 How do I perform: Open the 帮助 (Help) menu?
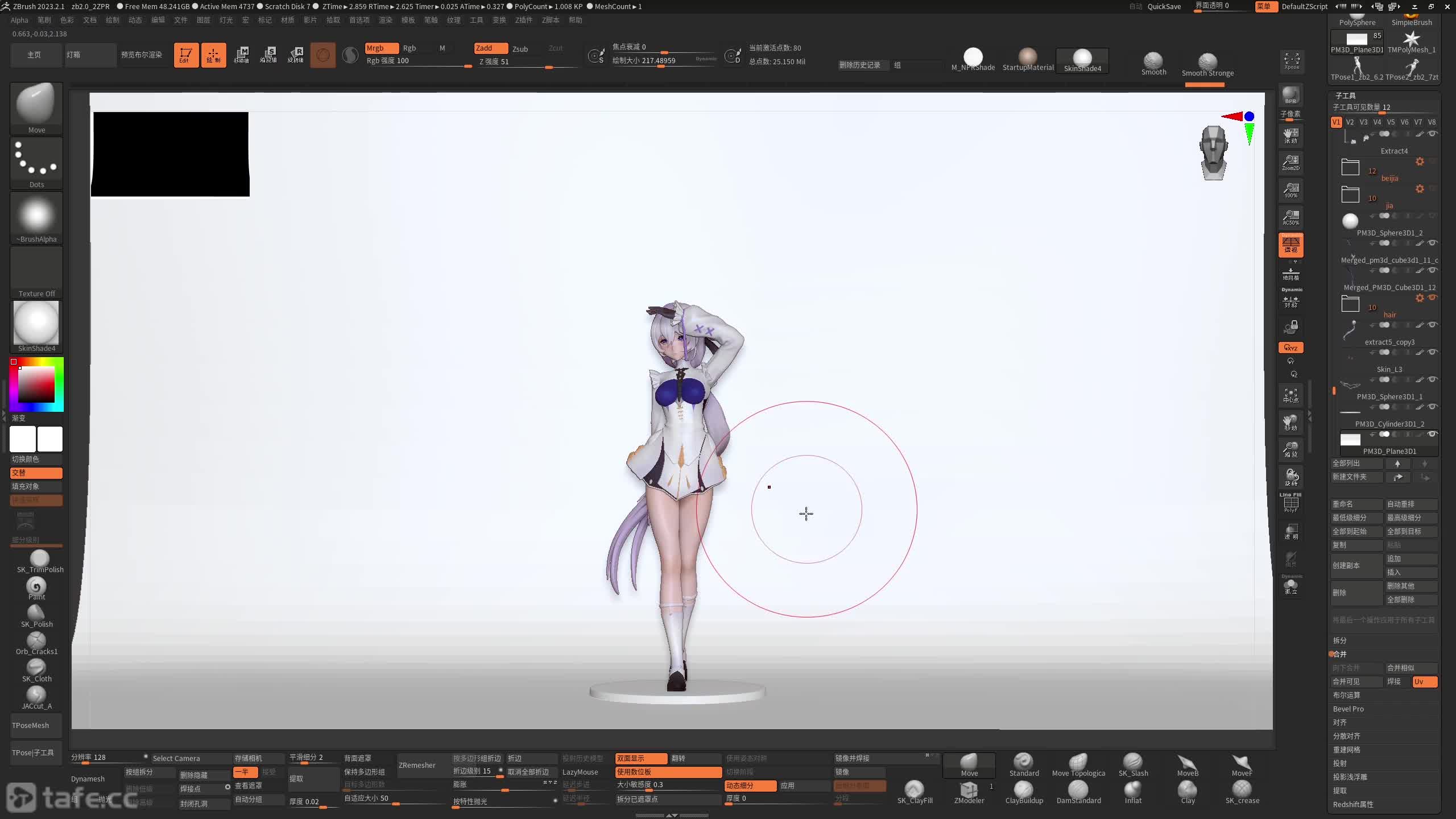click(x=576, y=20)
